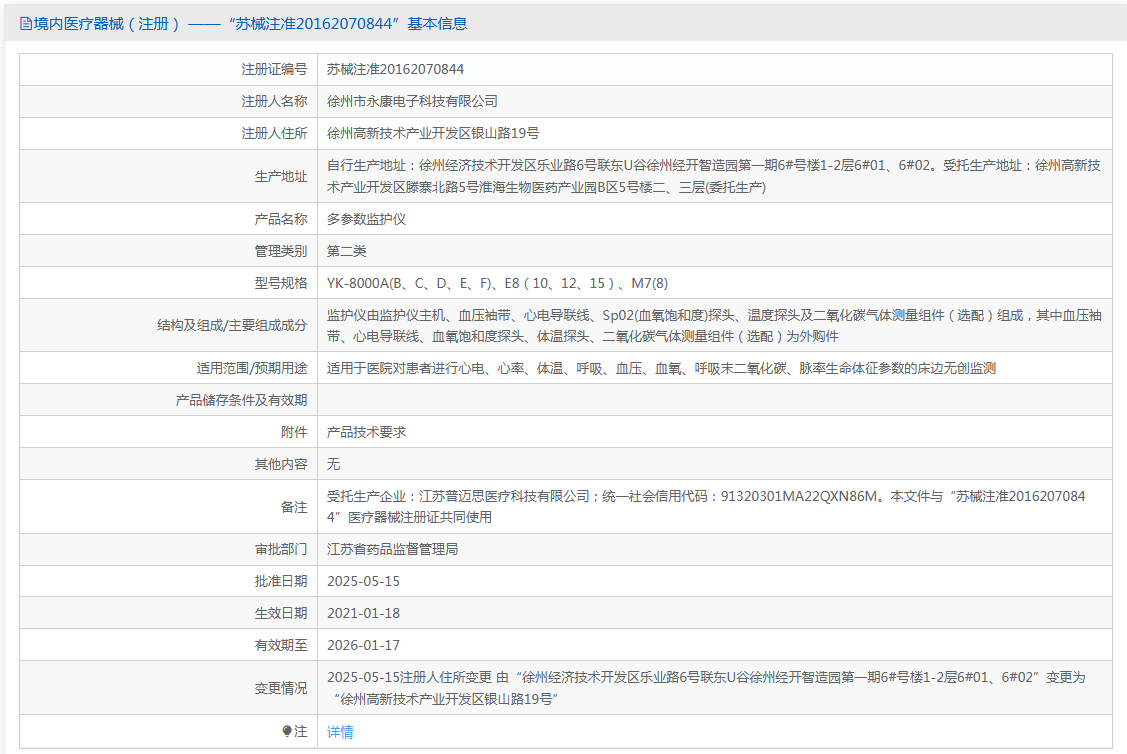
Task: Click the 附件 row label
Action: (x=294, y=432)
